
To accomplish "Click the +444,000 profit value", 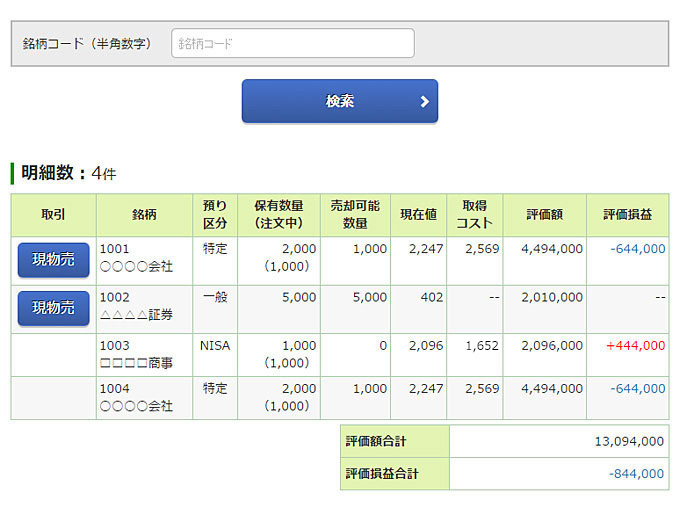I will pos(635,346).
